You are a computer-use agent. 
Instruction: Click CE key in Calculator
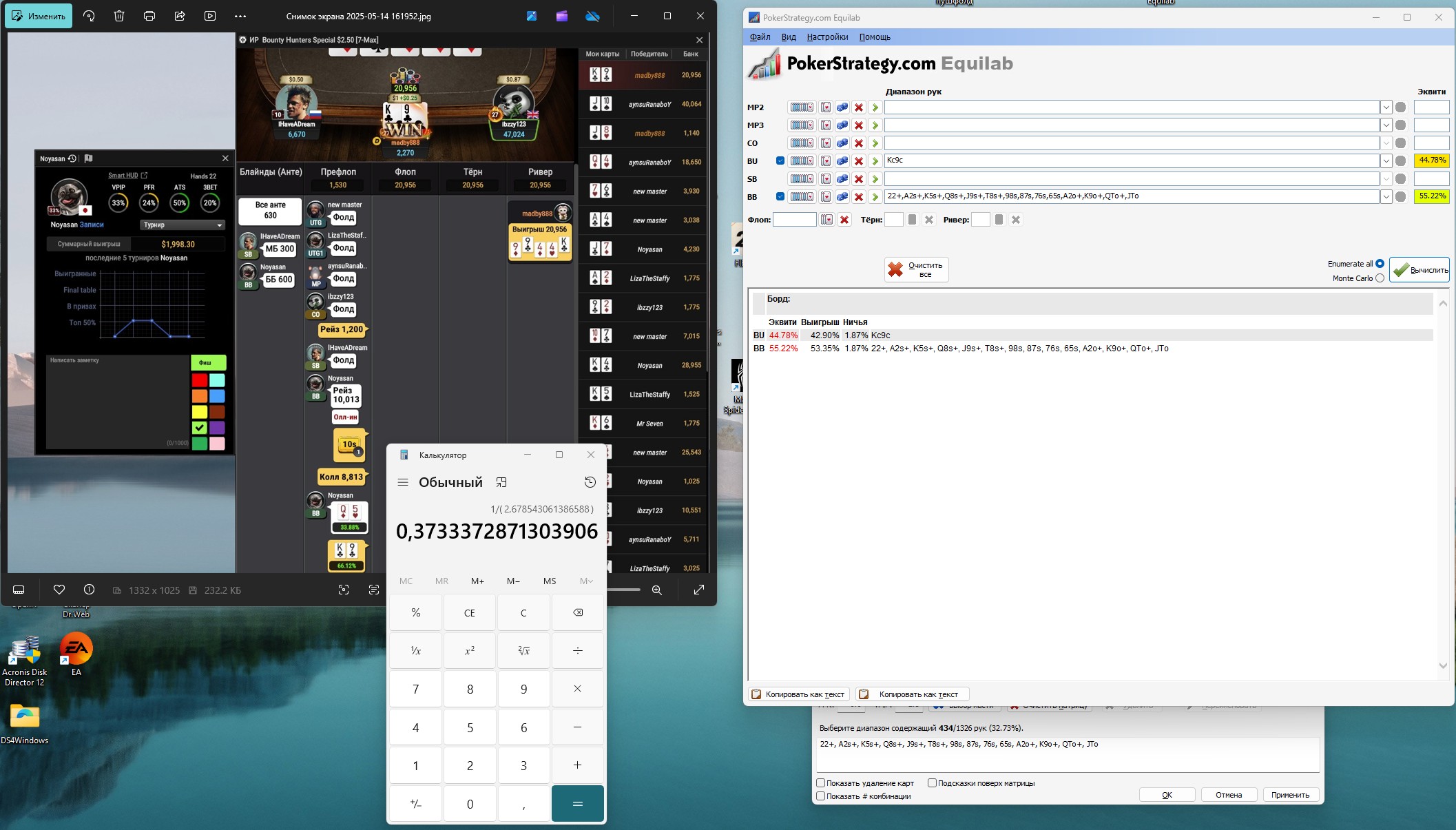470,612
